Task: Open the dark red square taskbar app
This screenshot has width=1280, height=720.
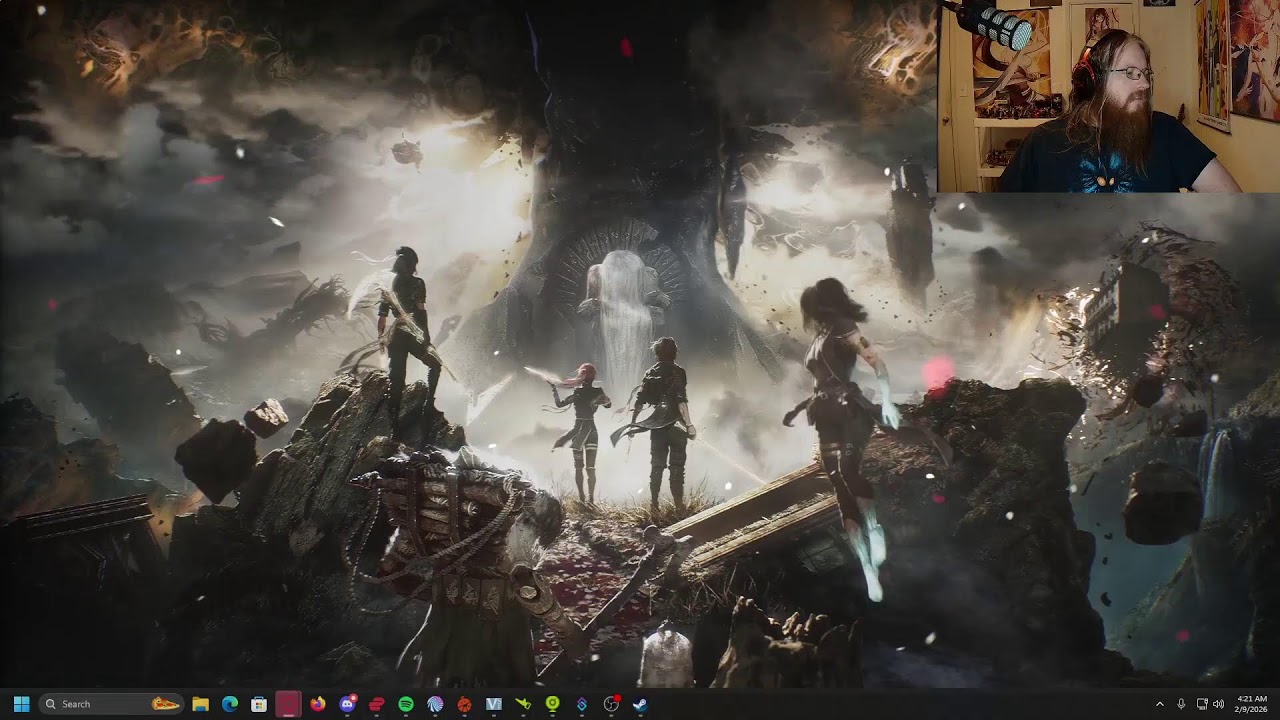Action: [x=288, y=704]
